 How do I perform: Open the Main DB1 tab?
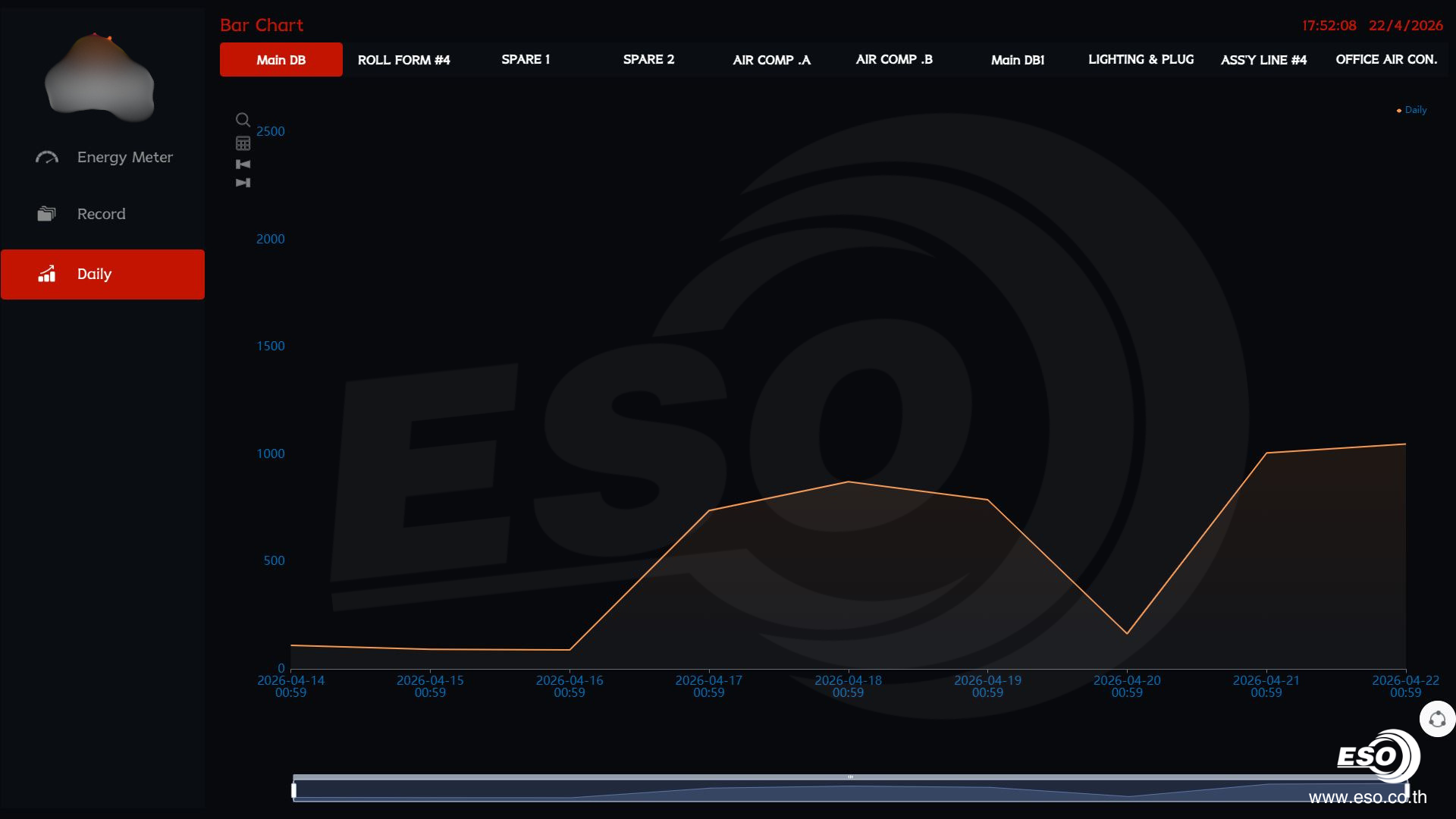(1017, 60)
